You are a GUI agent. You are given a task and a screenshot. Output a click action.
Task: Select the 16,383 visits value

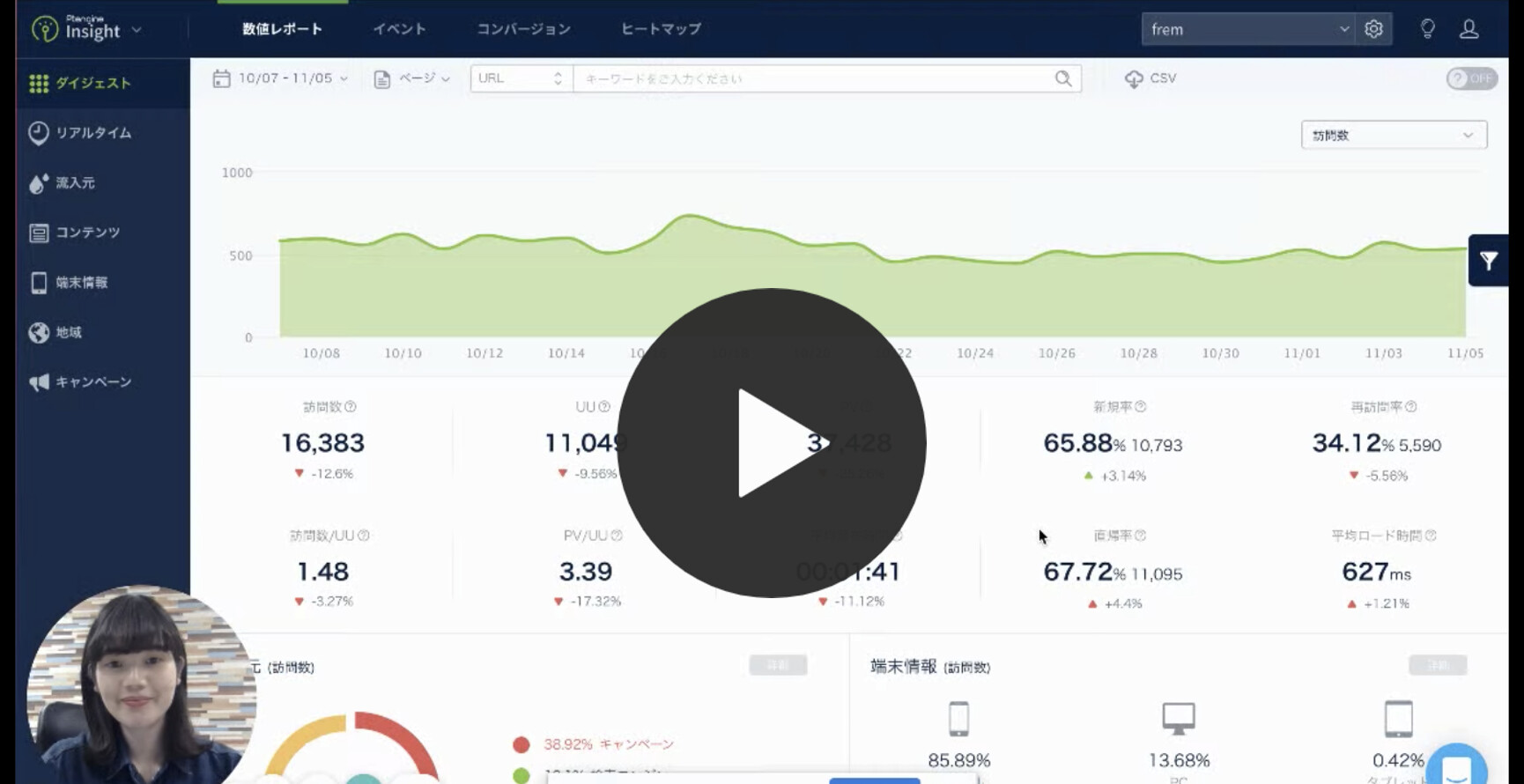[x=322, y=443]
